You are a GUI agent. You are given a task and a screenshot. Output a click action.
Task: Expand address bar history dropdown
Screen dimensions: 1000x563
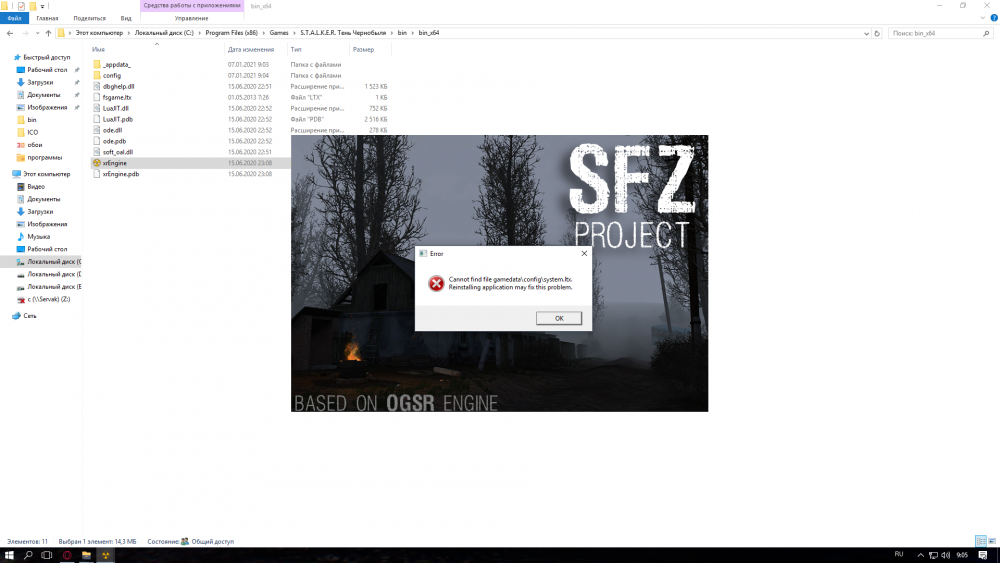click(866, 33)
